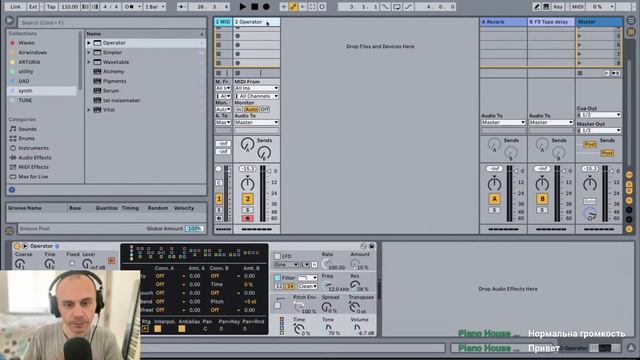Toggle track activator 2 on Operator track
Viewport: 640px width, 360px height.
[x=247, y=199]
